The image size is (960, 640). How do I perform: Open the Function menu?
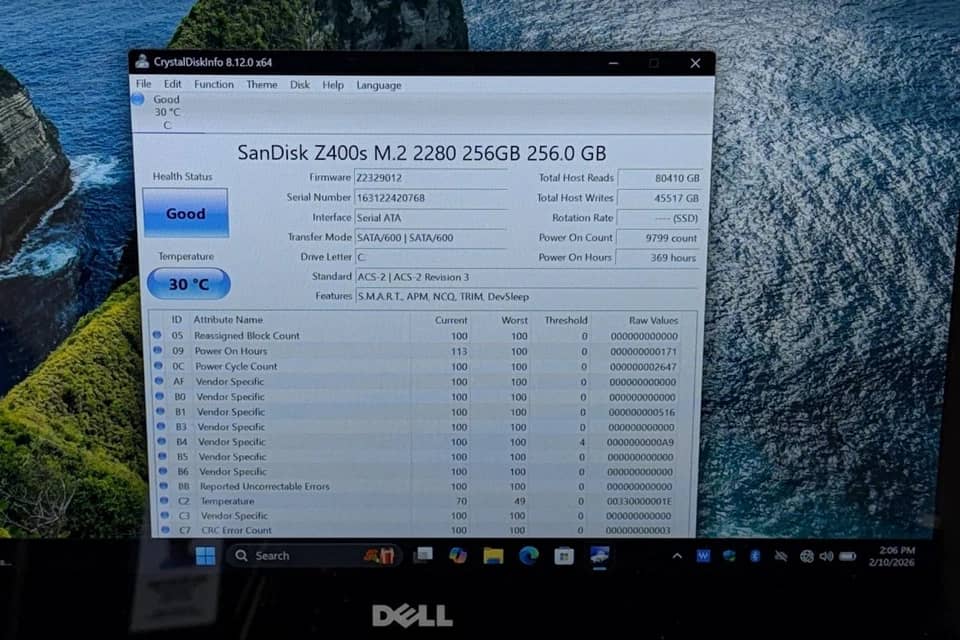214,84
